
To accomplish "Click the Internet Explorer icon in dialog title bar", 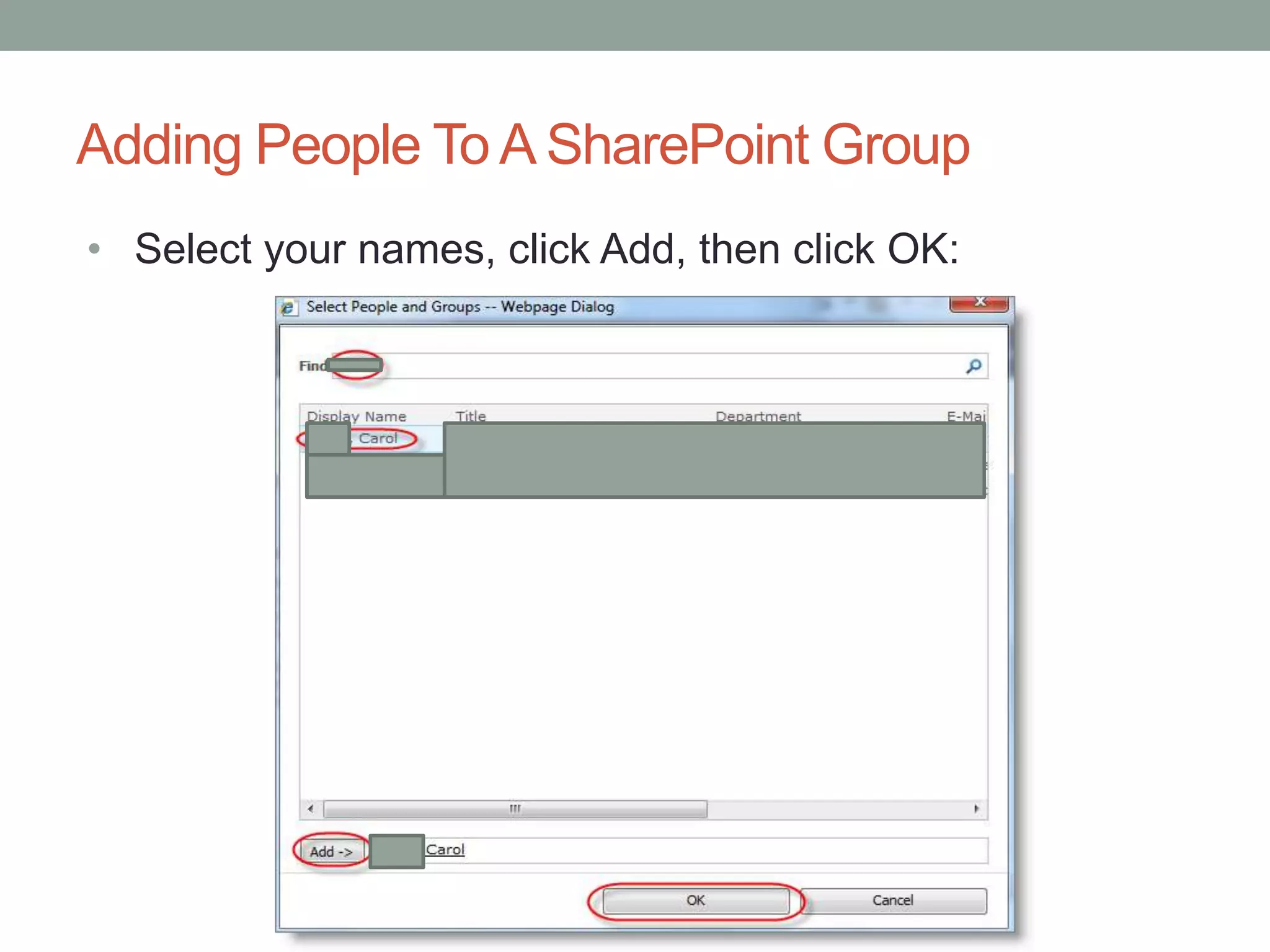I will (x=288, y=307).
